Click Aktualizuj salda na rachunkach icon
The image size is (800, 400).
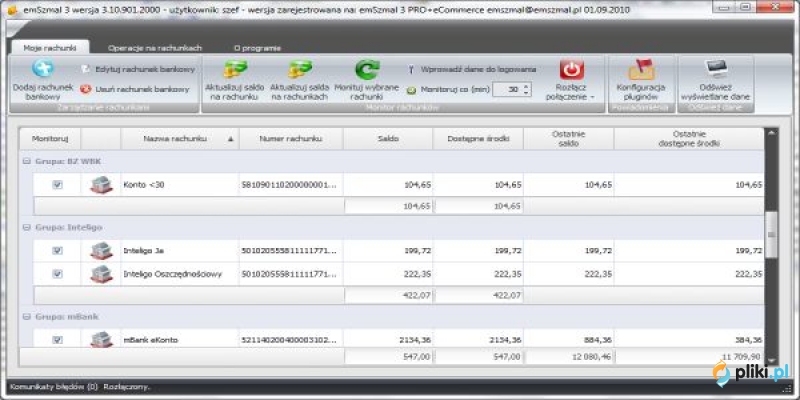click(300, 69)
